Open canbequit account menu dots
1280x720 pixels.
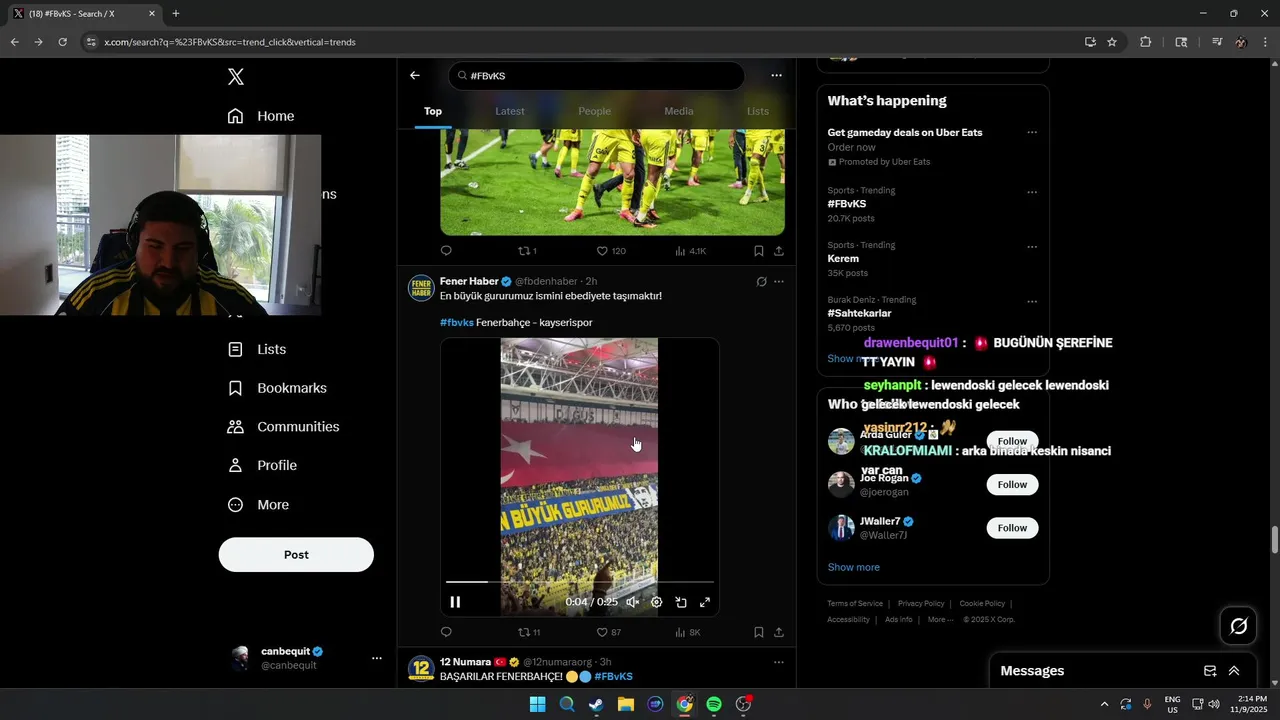377,658
